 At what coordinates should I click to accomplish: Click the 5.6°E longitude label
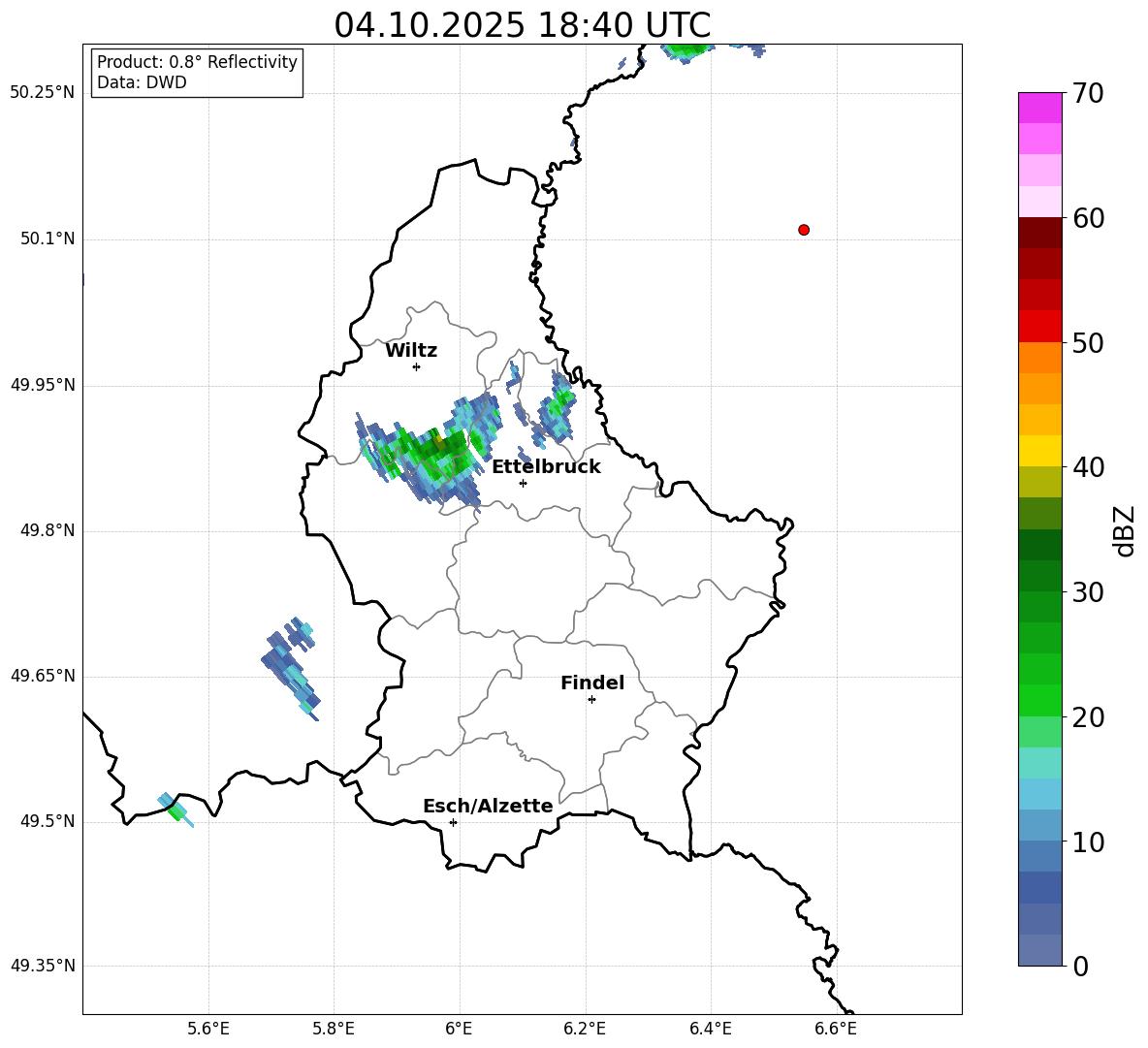click(208, 1030)
